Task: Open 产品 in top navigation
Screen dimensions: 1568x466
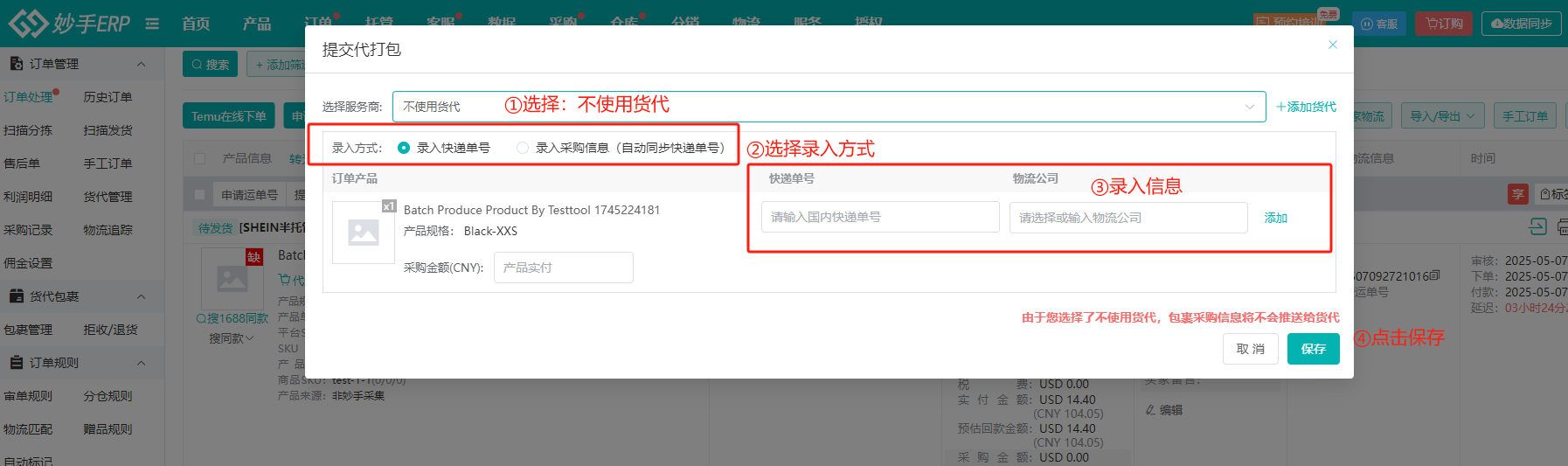Action: click(x=257, y=24)
